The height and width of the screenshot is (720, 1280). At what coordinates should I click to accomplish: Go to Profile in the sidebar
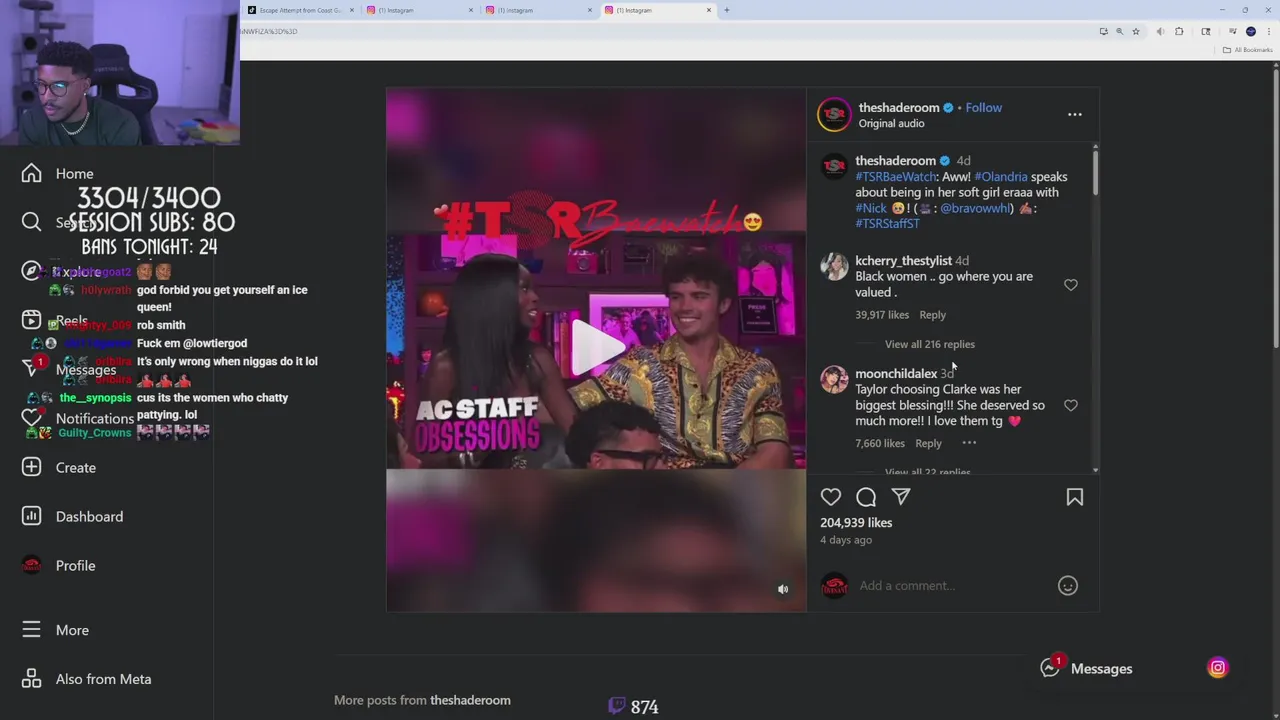click(58, 565)
